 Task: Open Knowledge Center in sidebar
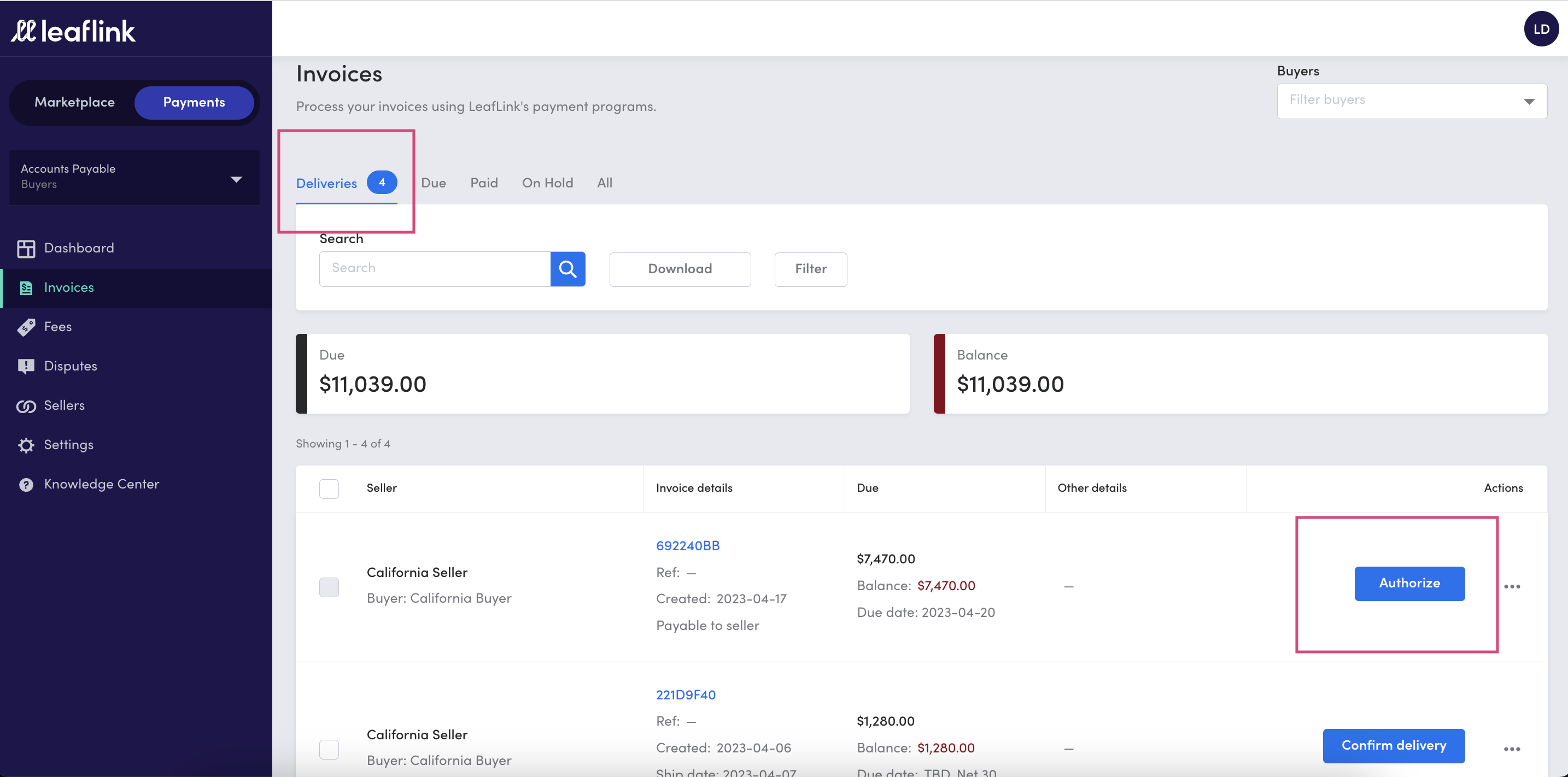(x=136, y=484)
